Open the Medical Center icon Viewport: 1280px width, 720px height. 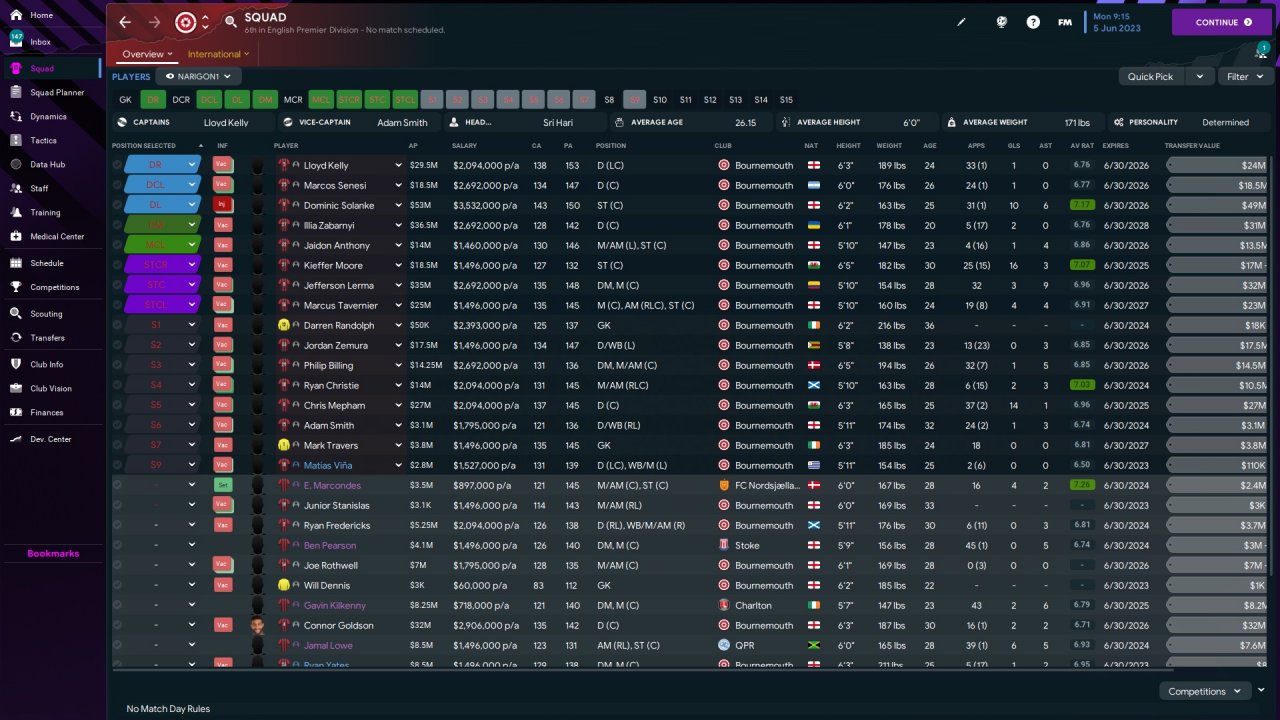click(x=16, y=236)
